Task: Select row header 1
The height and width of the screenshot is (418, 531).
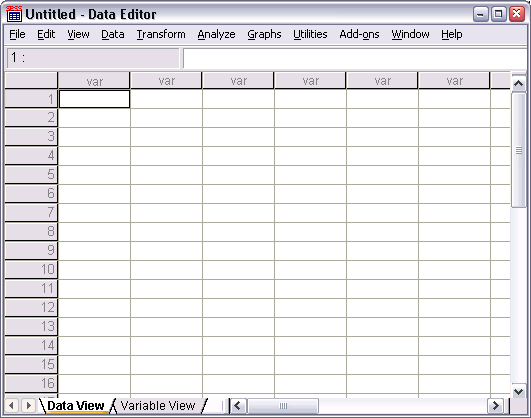Action: pos(31,99)
